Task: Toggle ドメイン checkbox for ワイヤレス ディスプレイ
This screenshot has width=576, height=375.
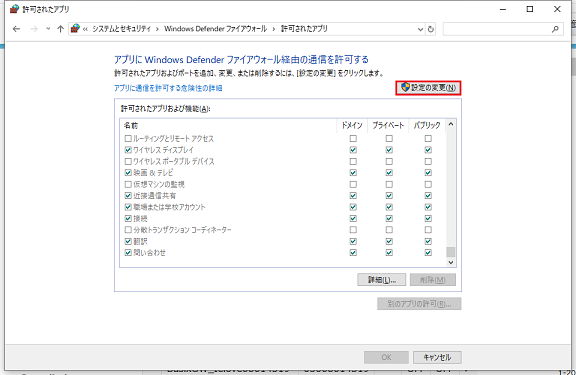Action: tap(353, 150)
